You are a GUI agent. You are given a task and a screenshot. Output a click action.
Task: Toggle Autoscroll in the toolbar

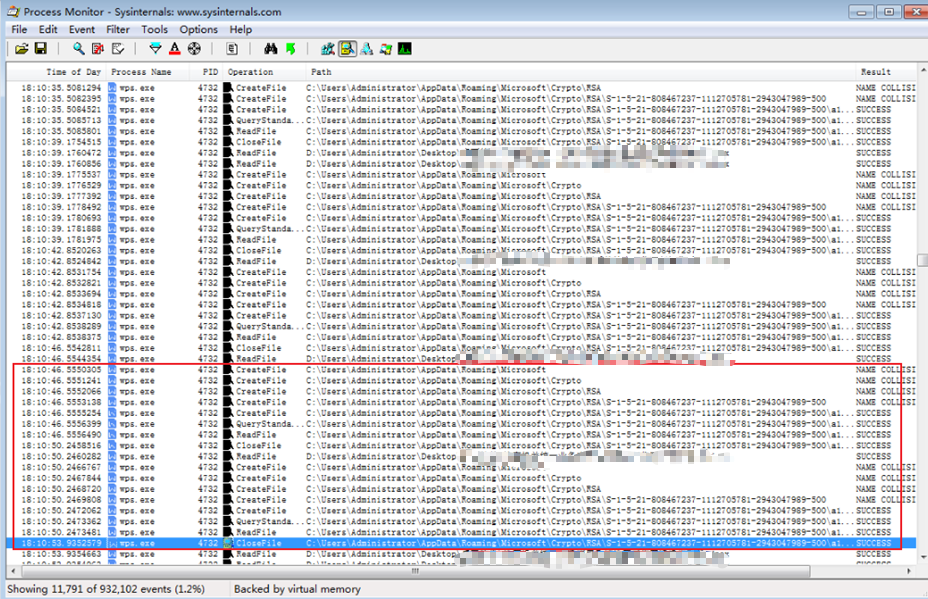tap(98, 49)
